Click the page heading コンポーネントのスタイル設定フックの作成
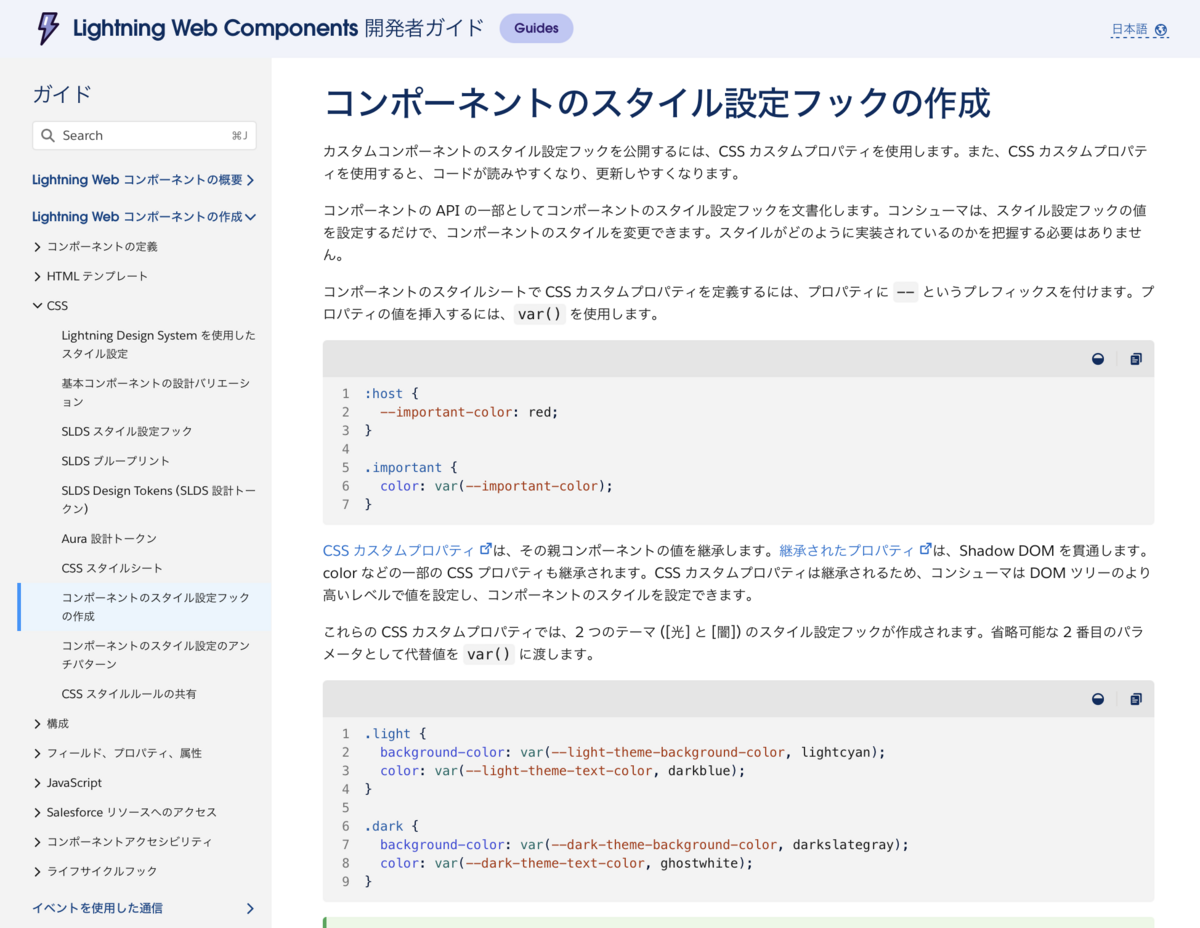Viewport: 1200px width, 928px height. point(657,103)
